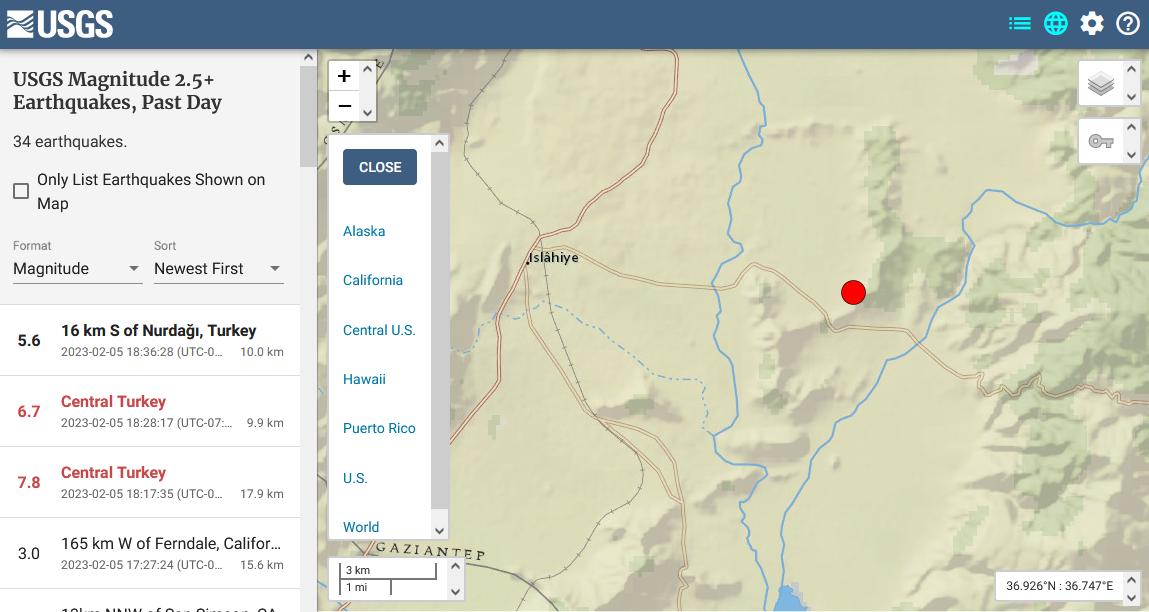Select the 3.0 Ferndale, California earthquake

click(x=149, y=553)
